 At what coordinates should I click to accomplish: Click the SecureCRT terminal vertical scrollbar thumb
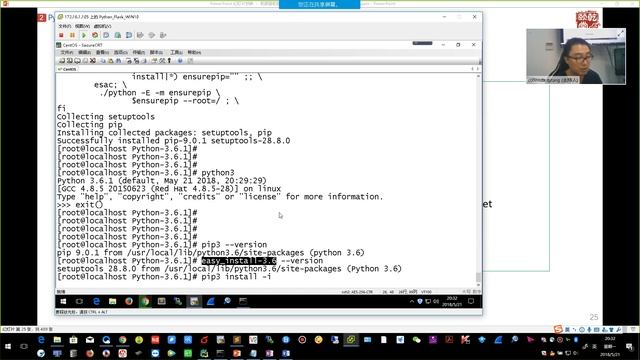[478, 277]
